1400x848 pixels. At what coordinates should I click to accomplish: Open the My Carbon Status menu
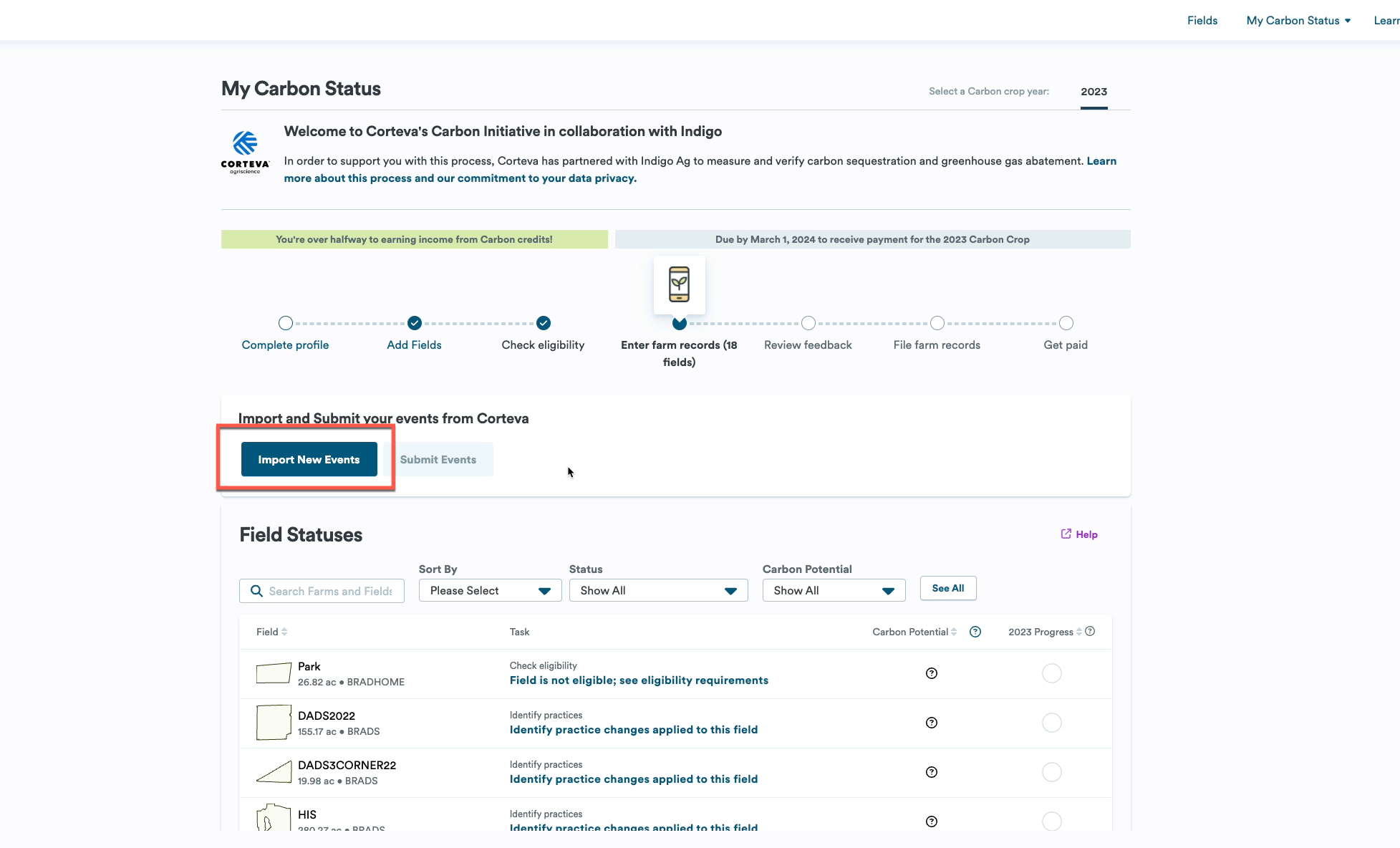pos(1297,20)
